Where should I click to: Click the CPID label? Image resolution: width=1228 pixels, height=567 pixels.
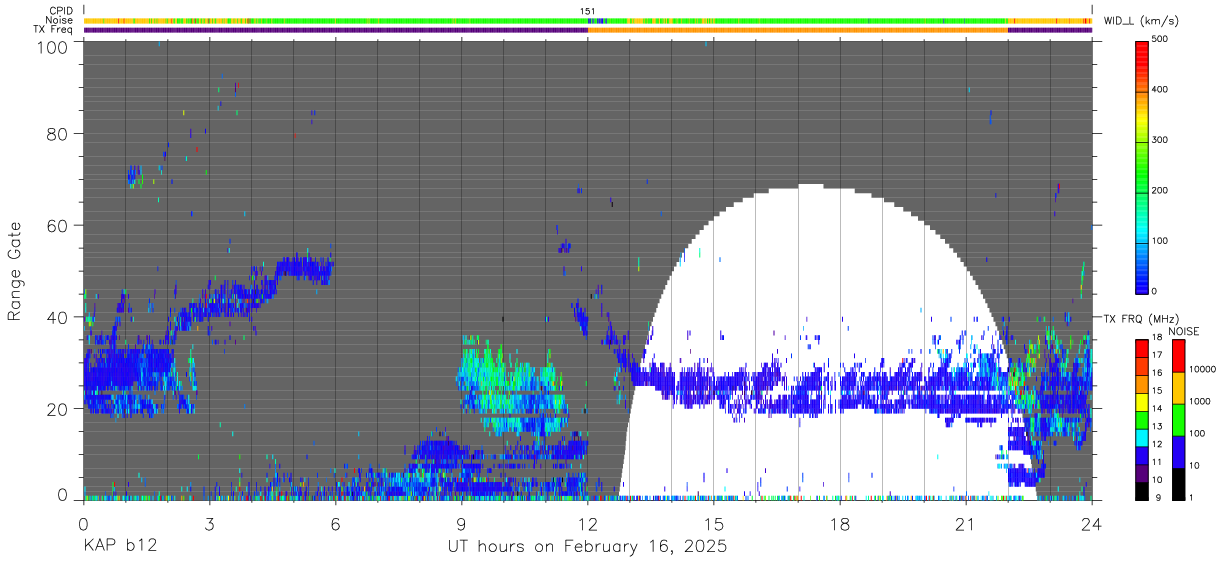click(x=61, y=11)
